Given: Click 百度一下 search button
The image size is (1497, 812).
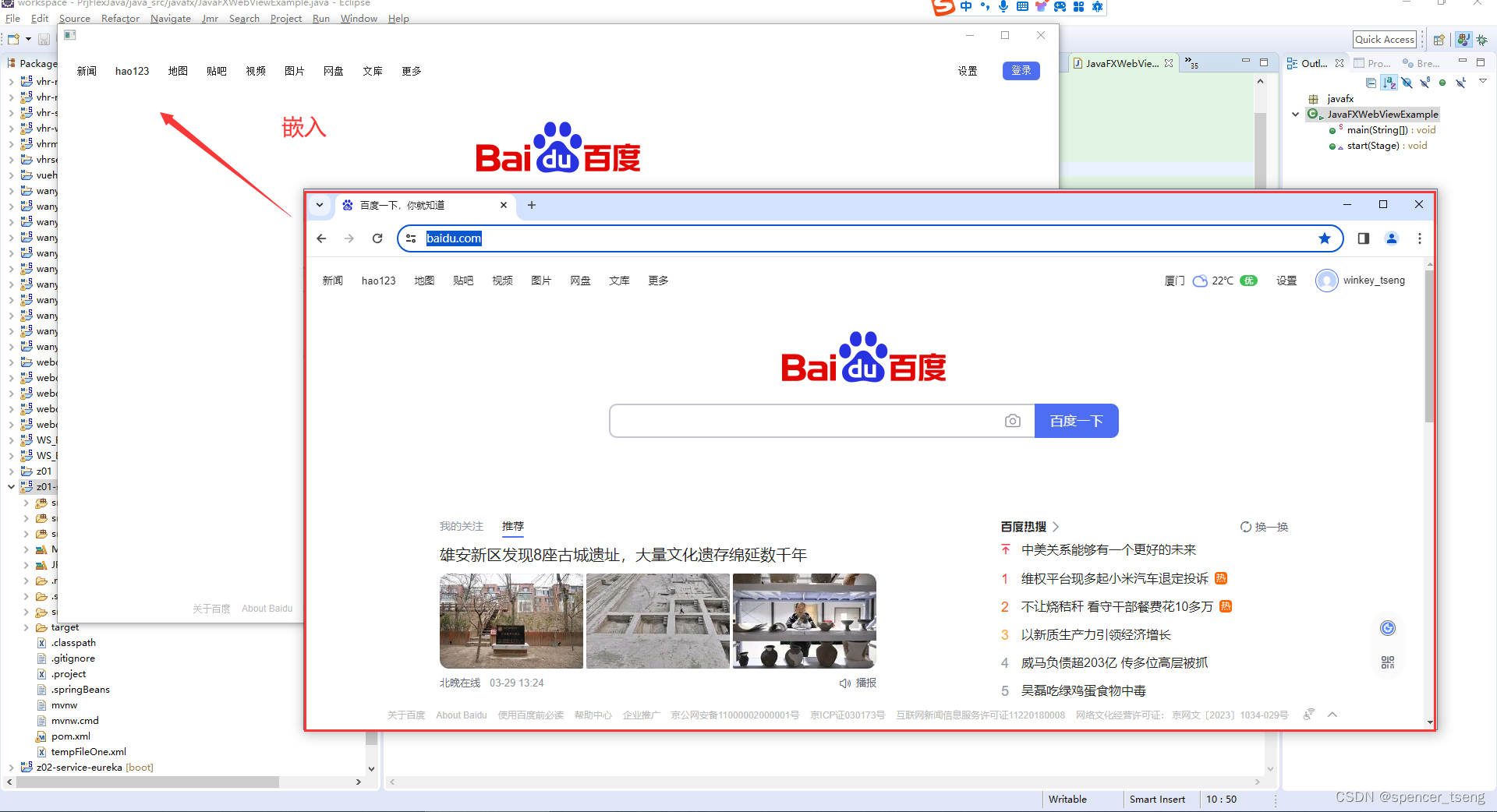Looking at the screenshot, I should pos(1077,421).
